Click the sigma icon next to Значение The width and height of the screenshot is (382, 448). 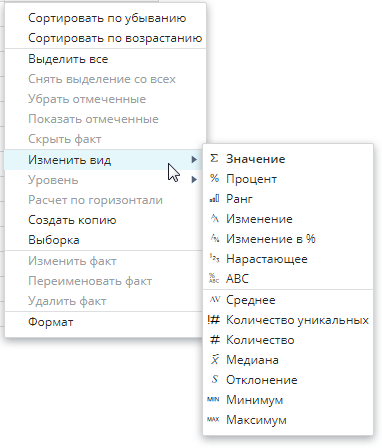pos(214,158)
